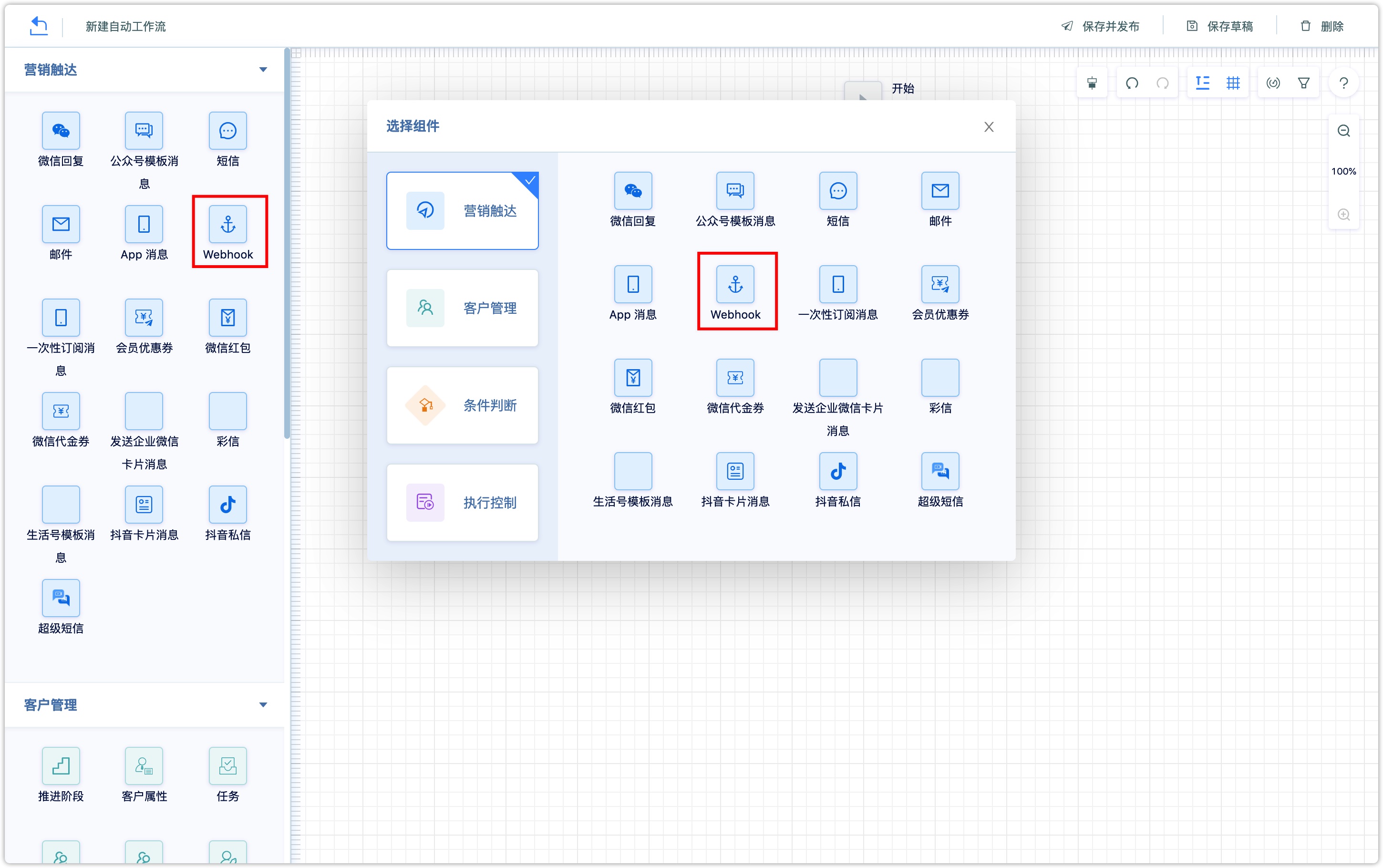Select 超级短信 icon in left sidebar
Image resolution: width=1383 pixels, height=868 pixels.
click(61, 598)
